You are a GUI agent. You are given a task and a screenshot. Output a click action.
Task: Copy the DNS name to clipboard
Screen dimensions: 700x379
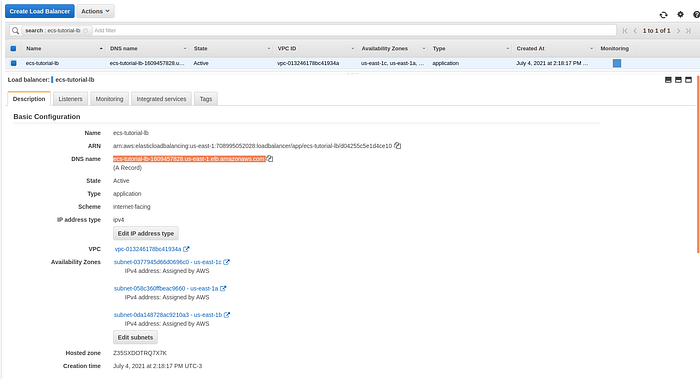point(270,158)
